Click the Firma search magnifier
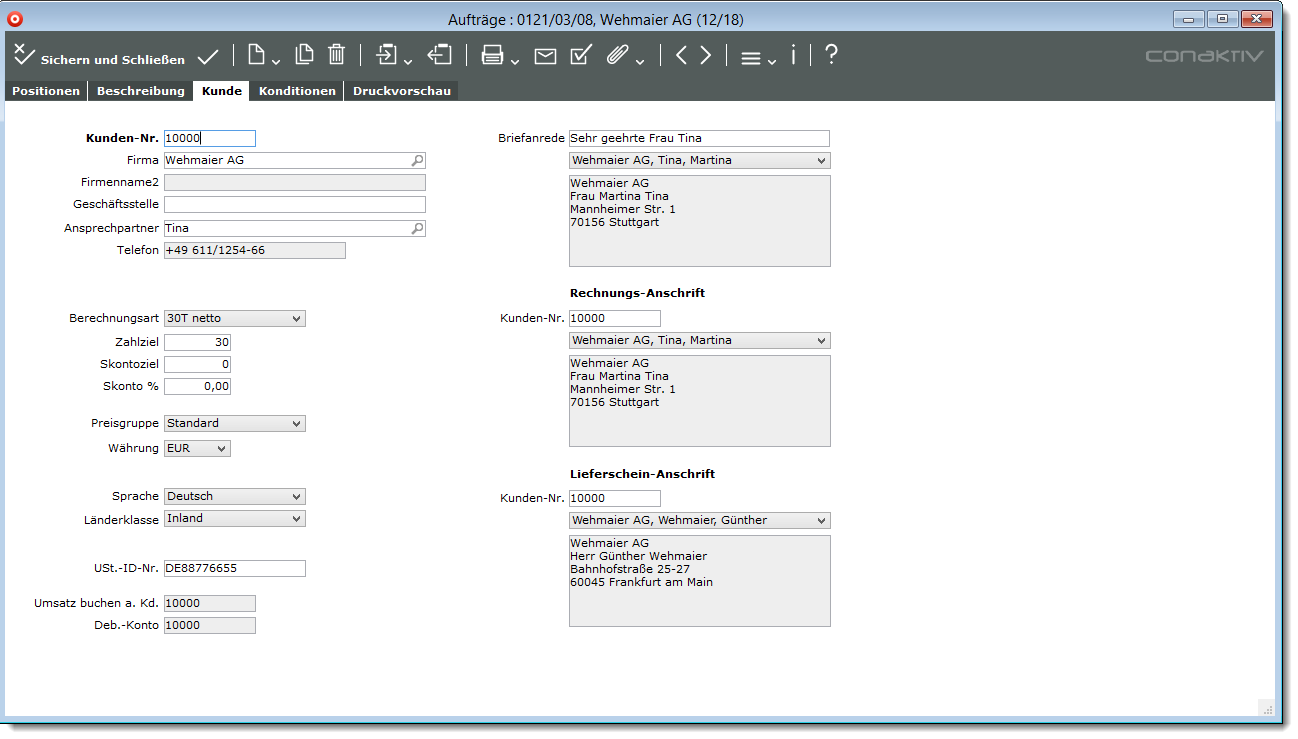Image resolution: width=1298 pixels, height=739 pixels. (x=418, y=160)
